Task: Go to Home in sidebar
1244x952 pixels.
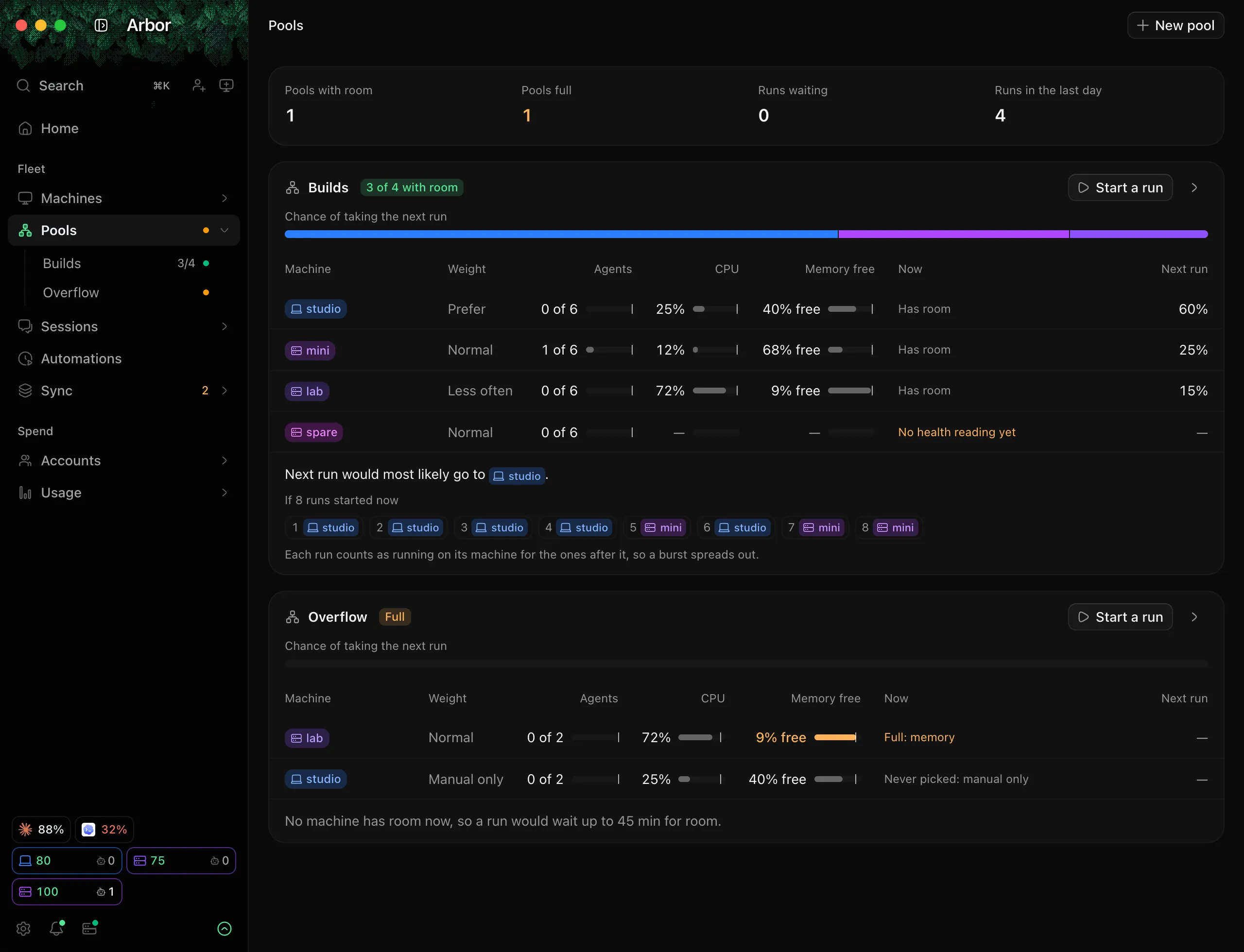Action: point(123,129)
